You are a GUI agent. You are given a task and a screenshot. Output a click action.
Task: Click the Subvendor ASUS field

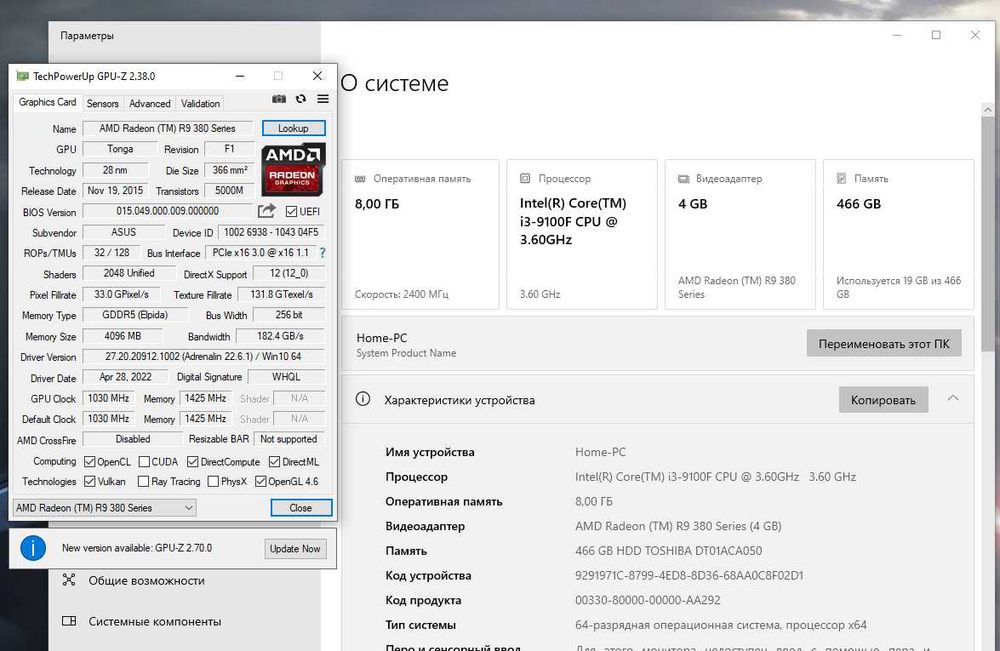pos(124,232)
